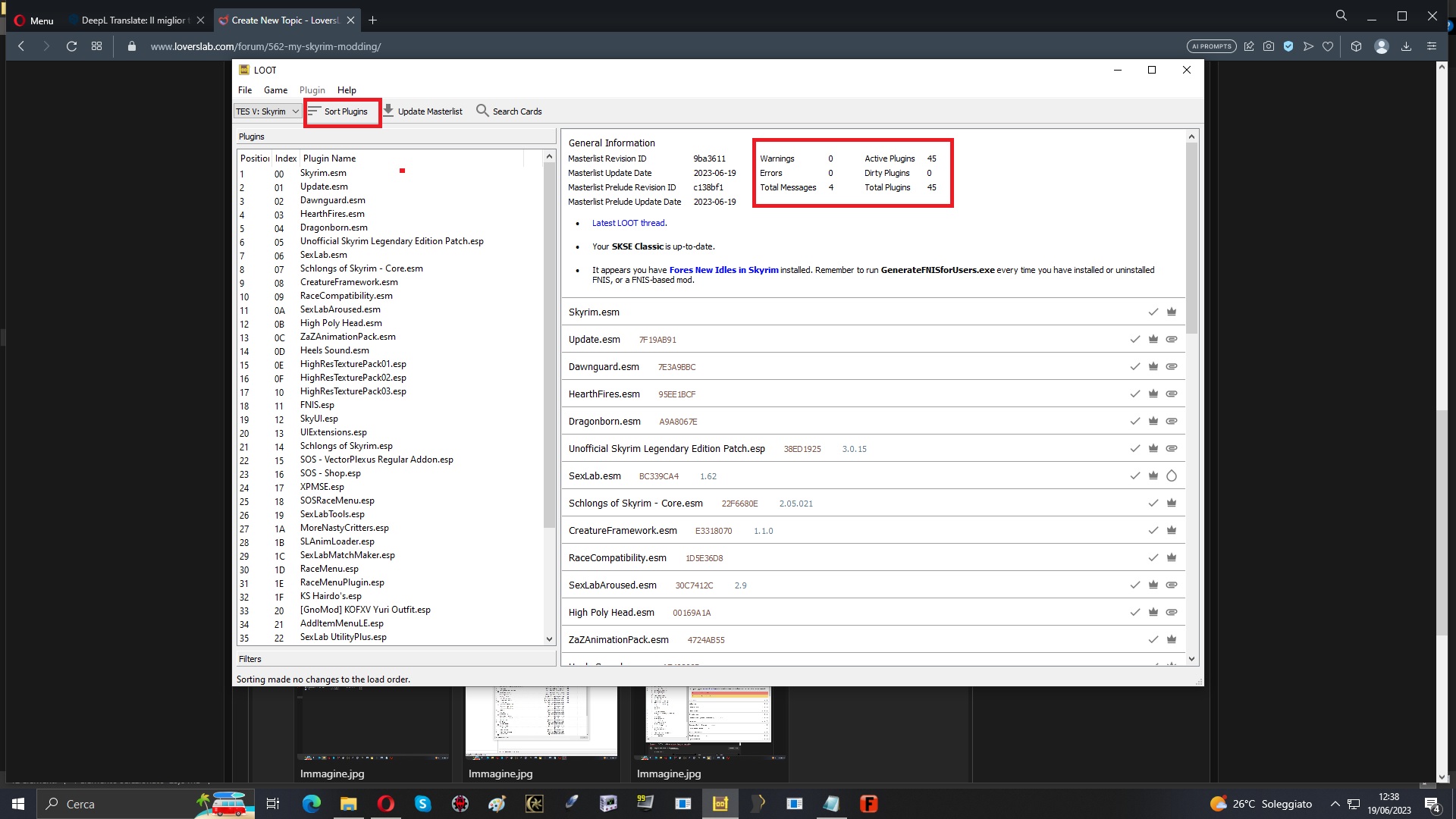Show hidden system tray icons
The width and height of the screenshot is (1456, 819).
[1335, 804]
